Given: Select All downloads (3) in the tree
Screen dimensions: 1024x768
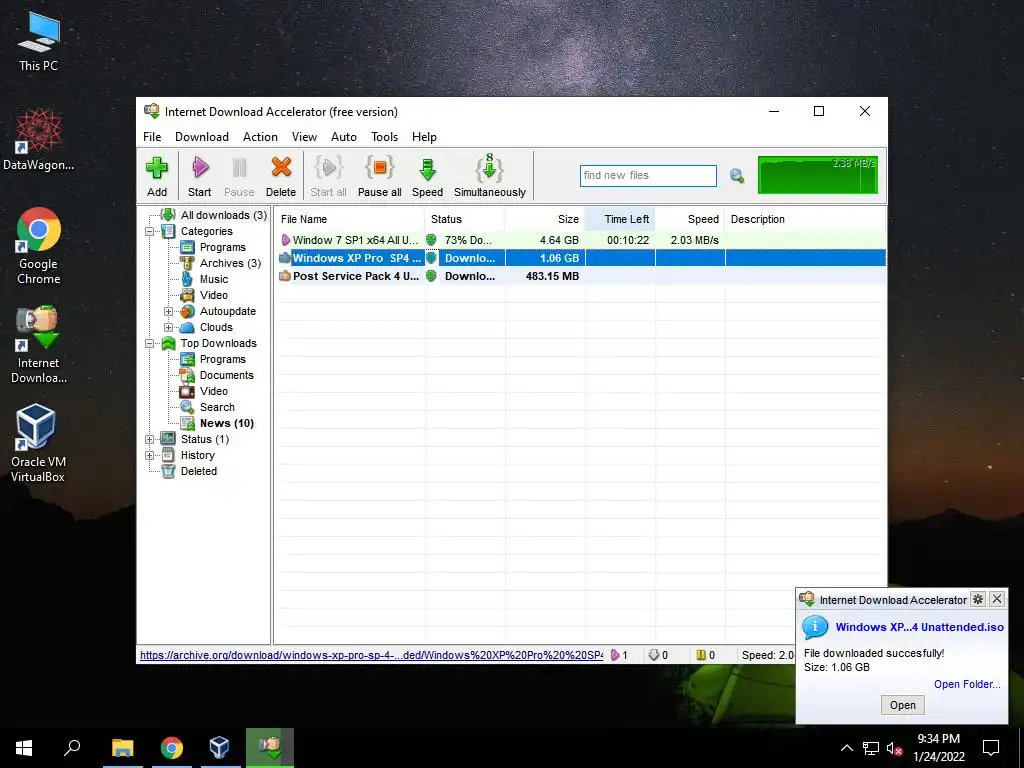Looking at the screenshot, I should 223,215.
